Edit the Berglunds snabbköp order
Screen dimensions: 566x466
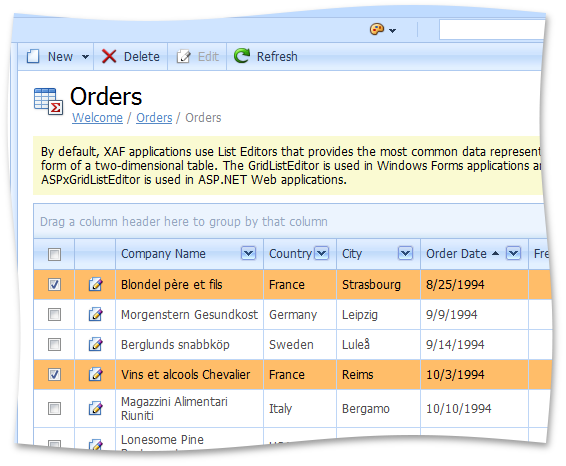(x=96, y=344)
